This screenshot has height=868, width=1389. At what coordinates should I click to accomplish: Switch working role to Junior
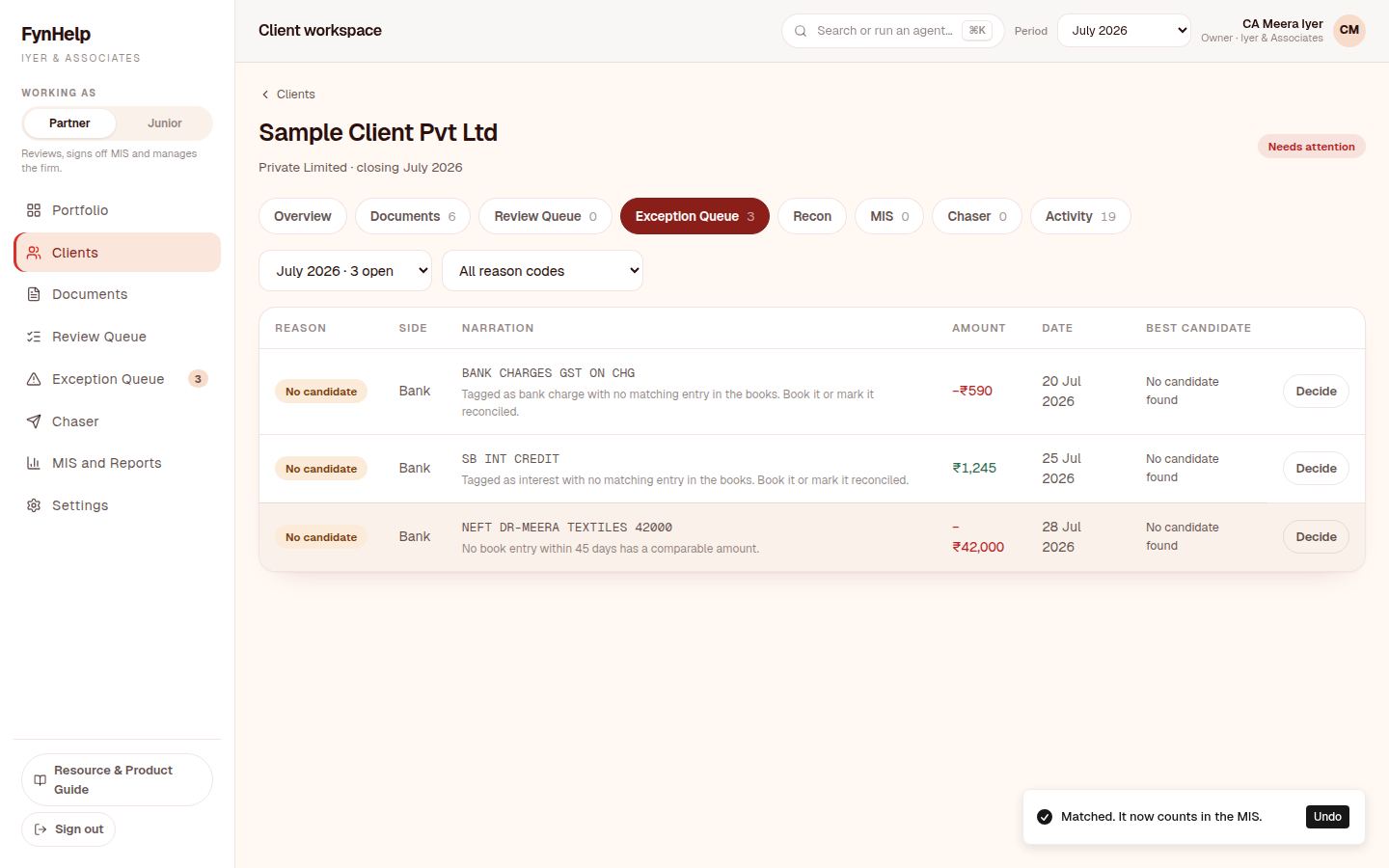point(165,123)
